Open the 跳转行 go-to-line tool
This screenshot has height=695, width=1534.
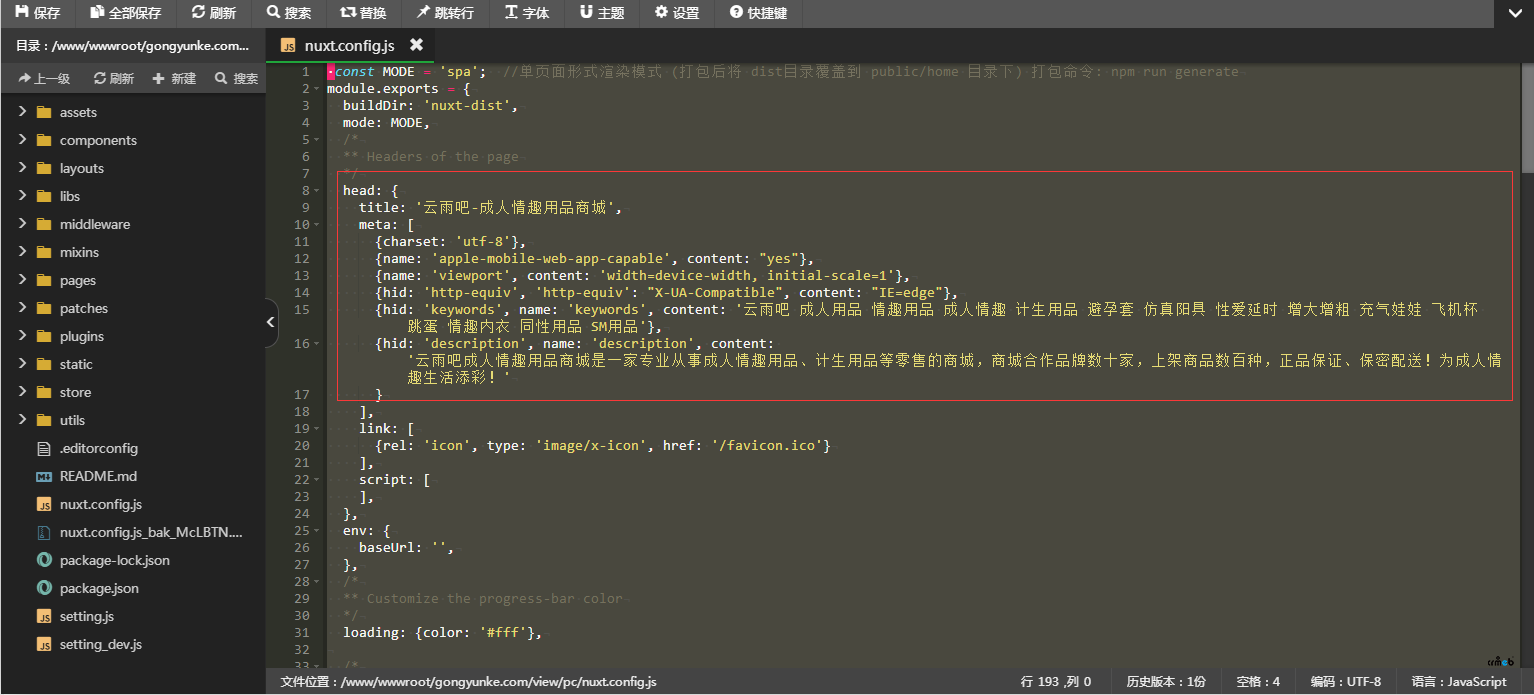(x=445, y=13)
